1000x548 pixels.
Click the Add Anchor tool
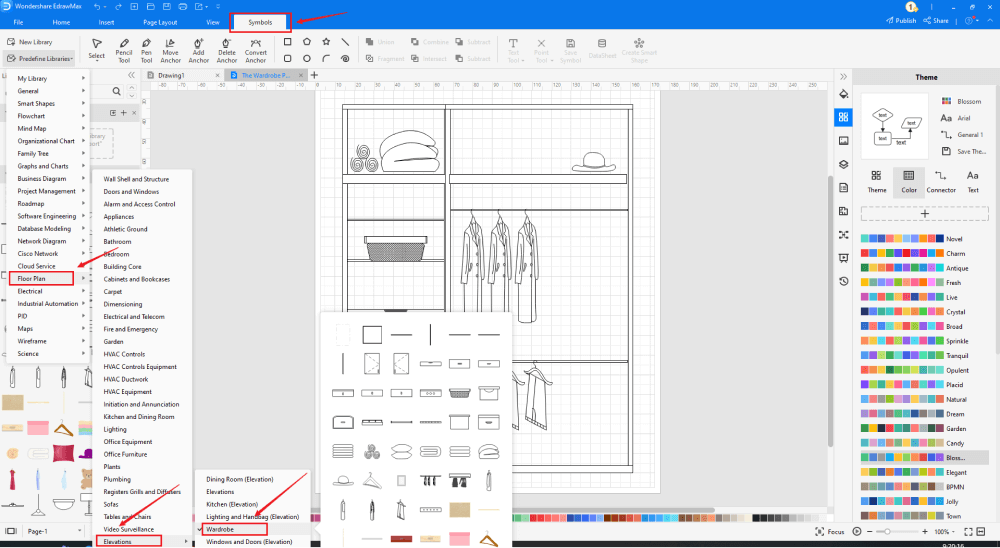tap(199, 48)
